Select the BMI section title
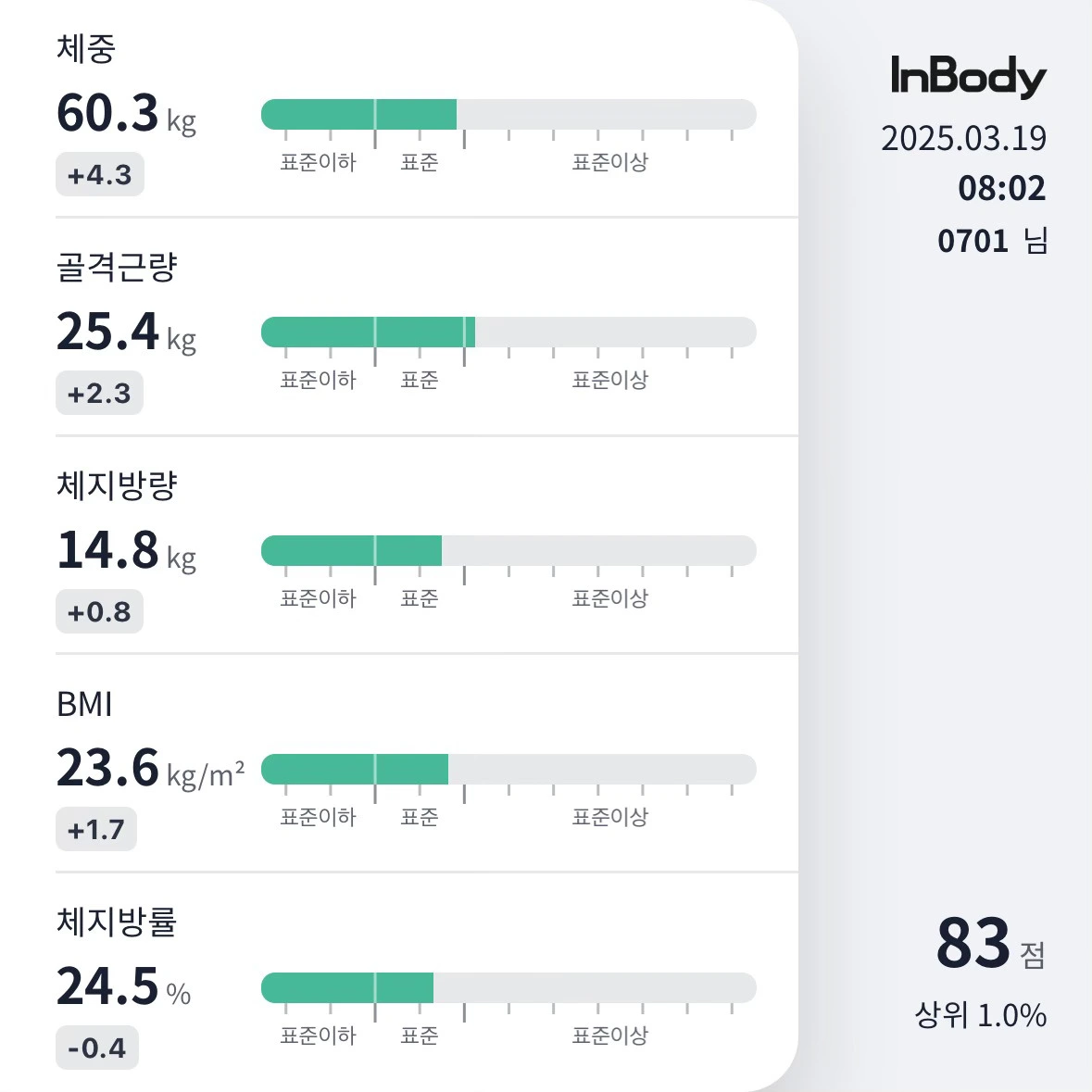 pos(84,705)
